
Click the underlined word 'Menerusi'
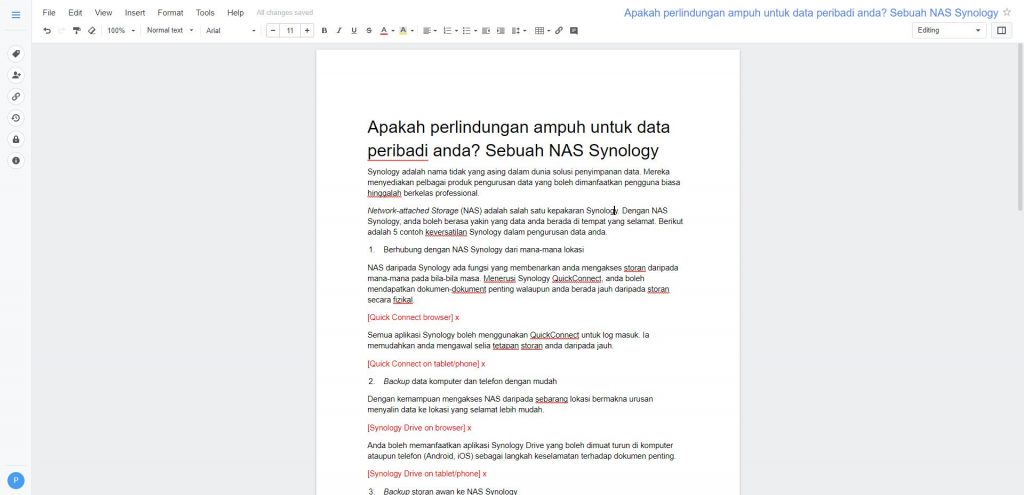click(x=500, y=278)
